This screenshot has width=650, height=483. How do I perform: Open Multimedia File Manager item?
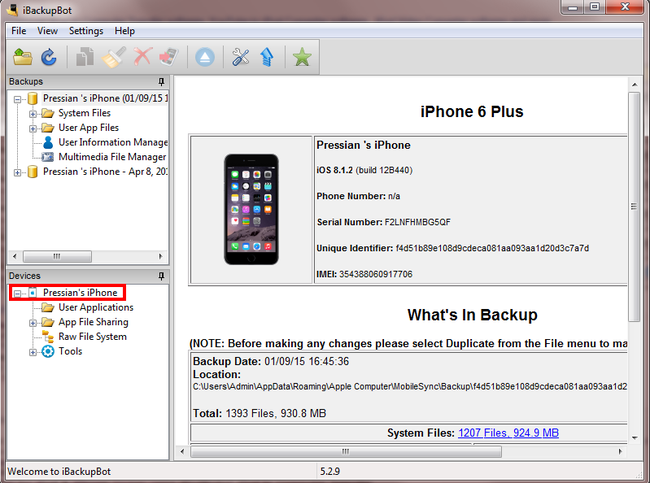112,157
